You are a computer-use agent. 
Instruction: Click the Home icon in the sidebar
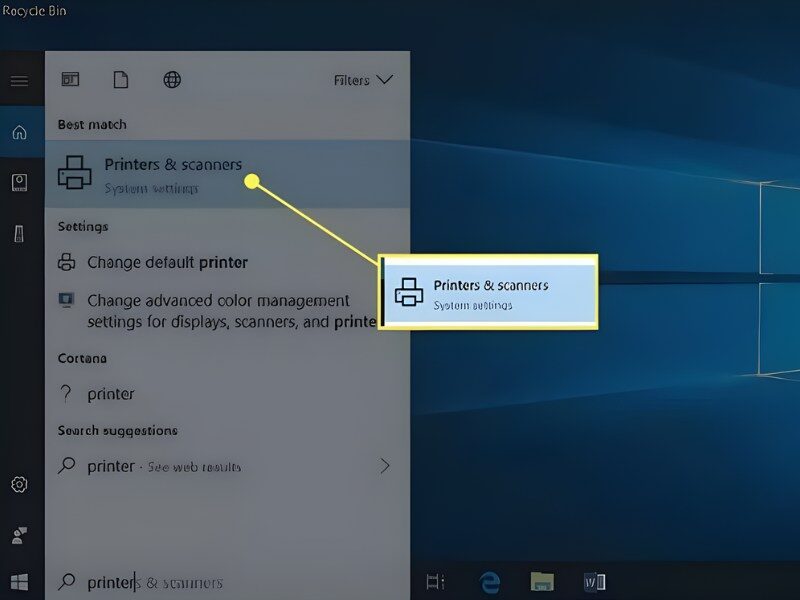(x=19, y=133)
